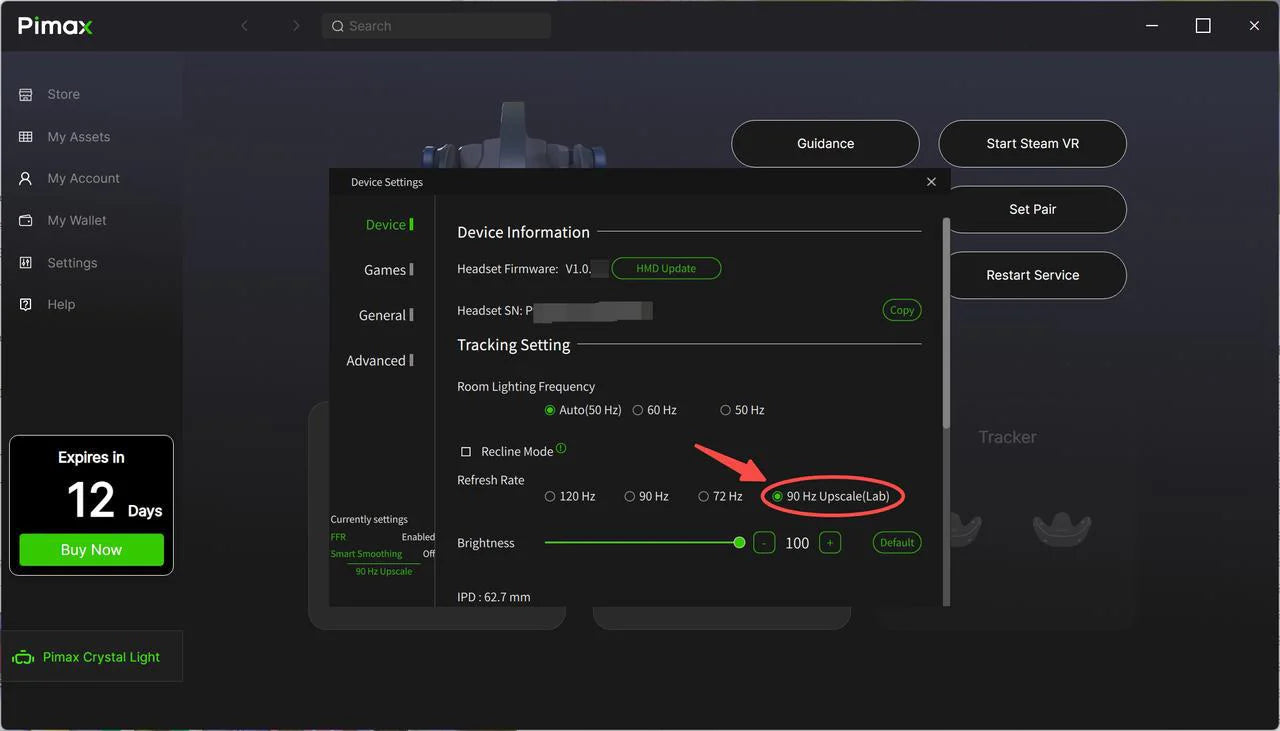Click the brightness slider handle

739,543
